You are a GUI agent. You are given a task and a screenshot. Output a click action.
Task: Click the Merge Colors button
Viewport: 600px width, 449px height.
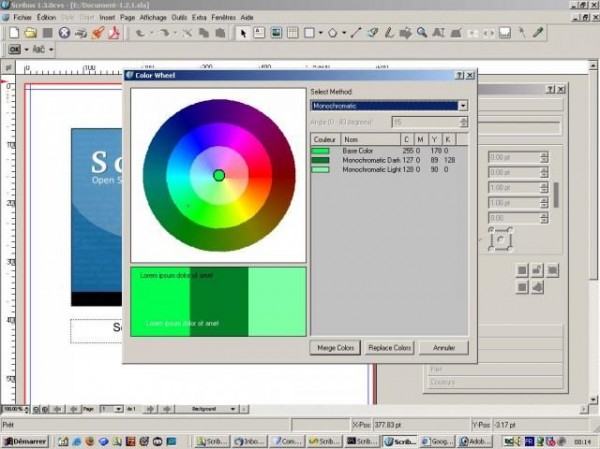click(336, 348)
